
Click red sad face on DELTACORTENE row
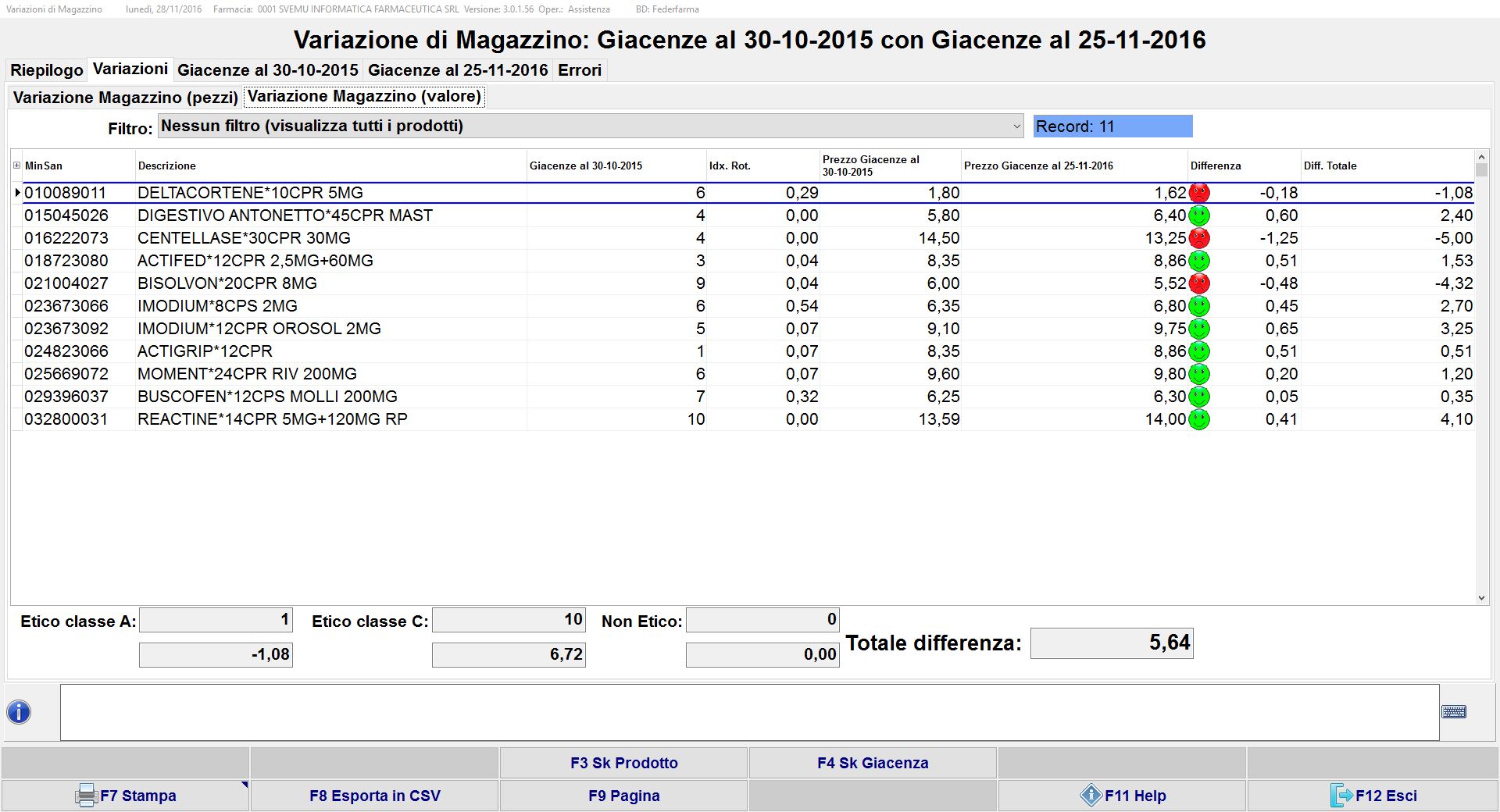[1198, 193]
